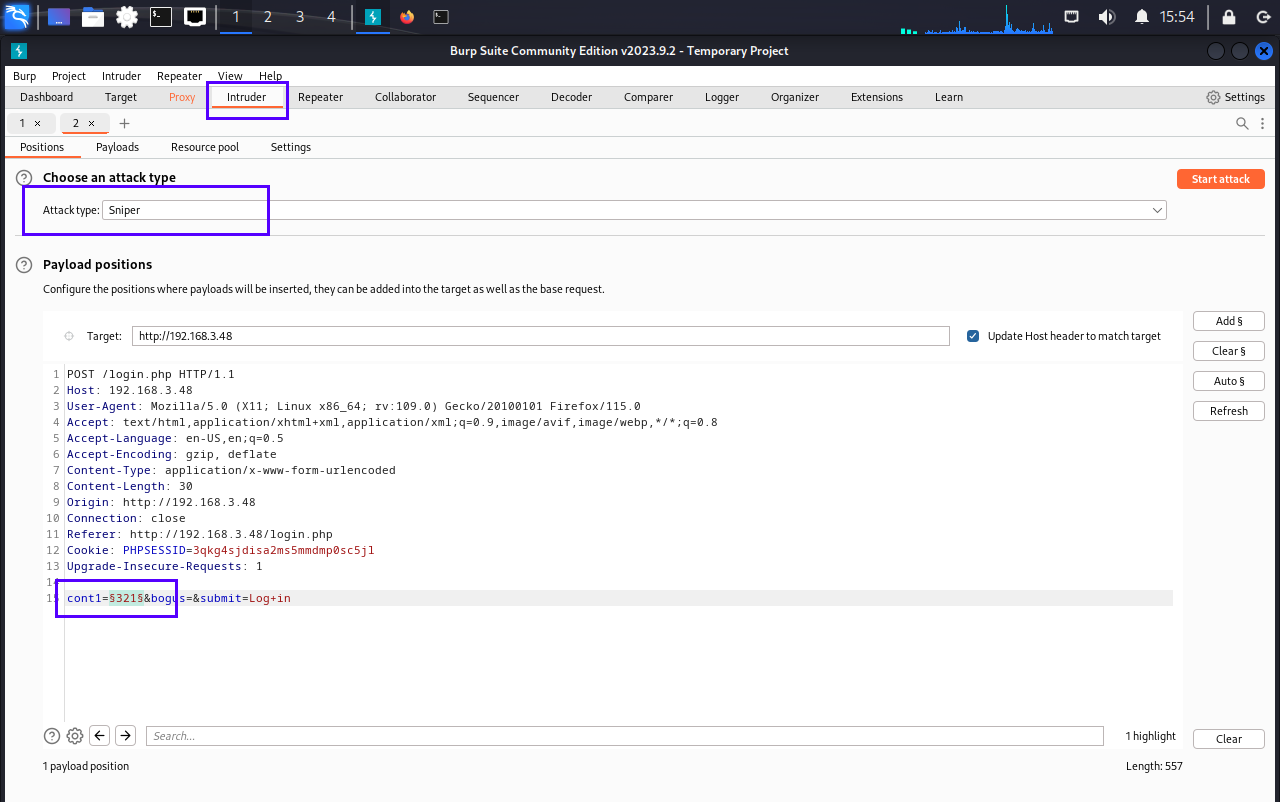The height and width of the screenshot is (802, 1280).
Task: Toggle Update Host header to match target
Action: tap(973, 336)
